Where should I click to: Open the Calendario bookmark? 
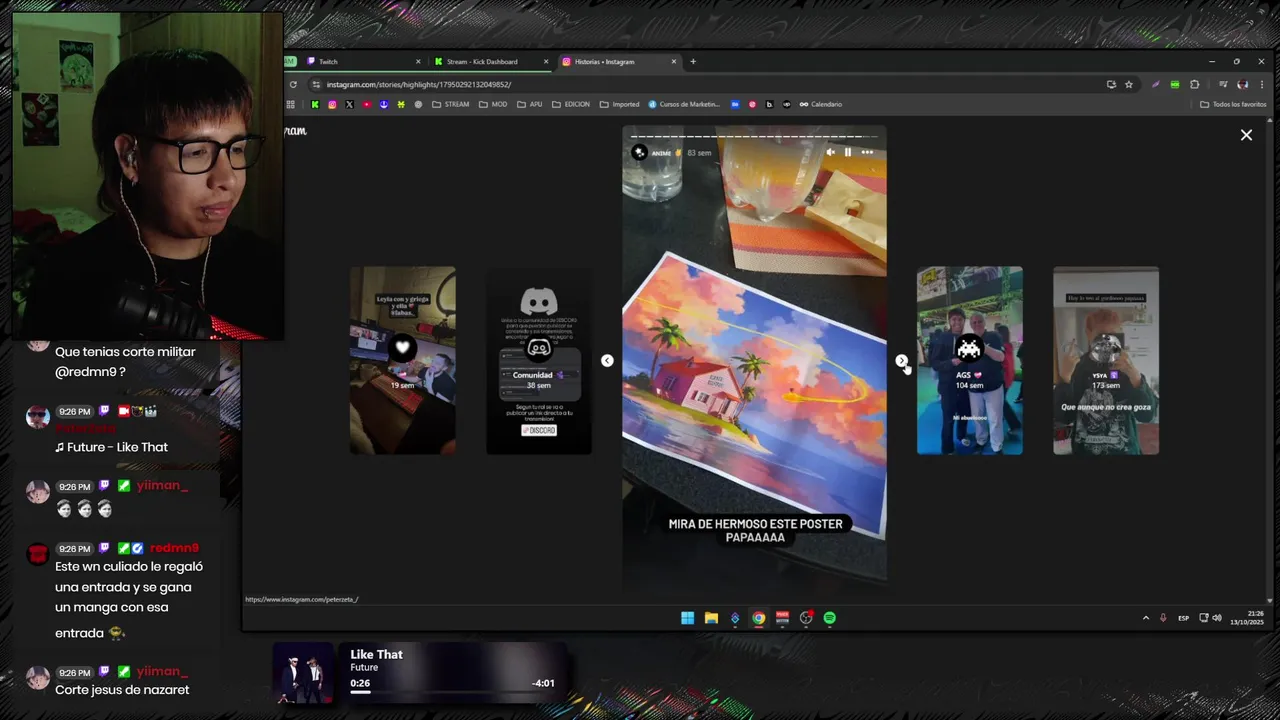tap(821, 104)
